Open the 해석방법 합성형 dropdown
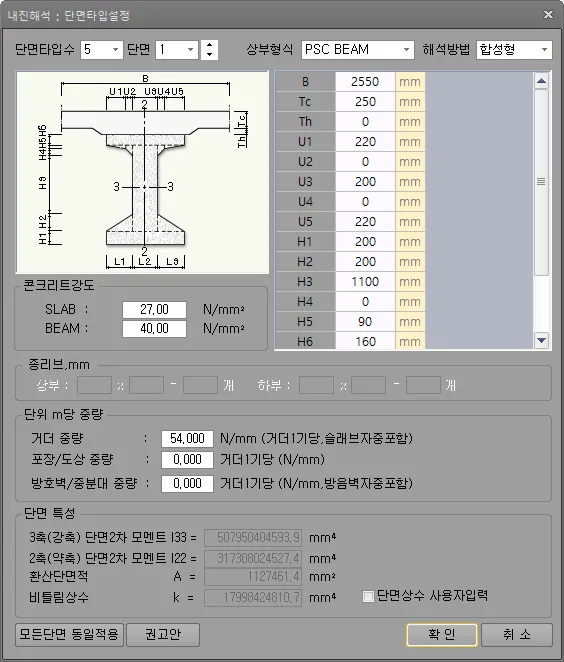The height and width of the screenshot is (662, 564). tap(514, 50)
